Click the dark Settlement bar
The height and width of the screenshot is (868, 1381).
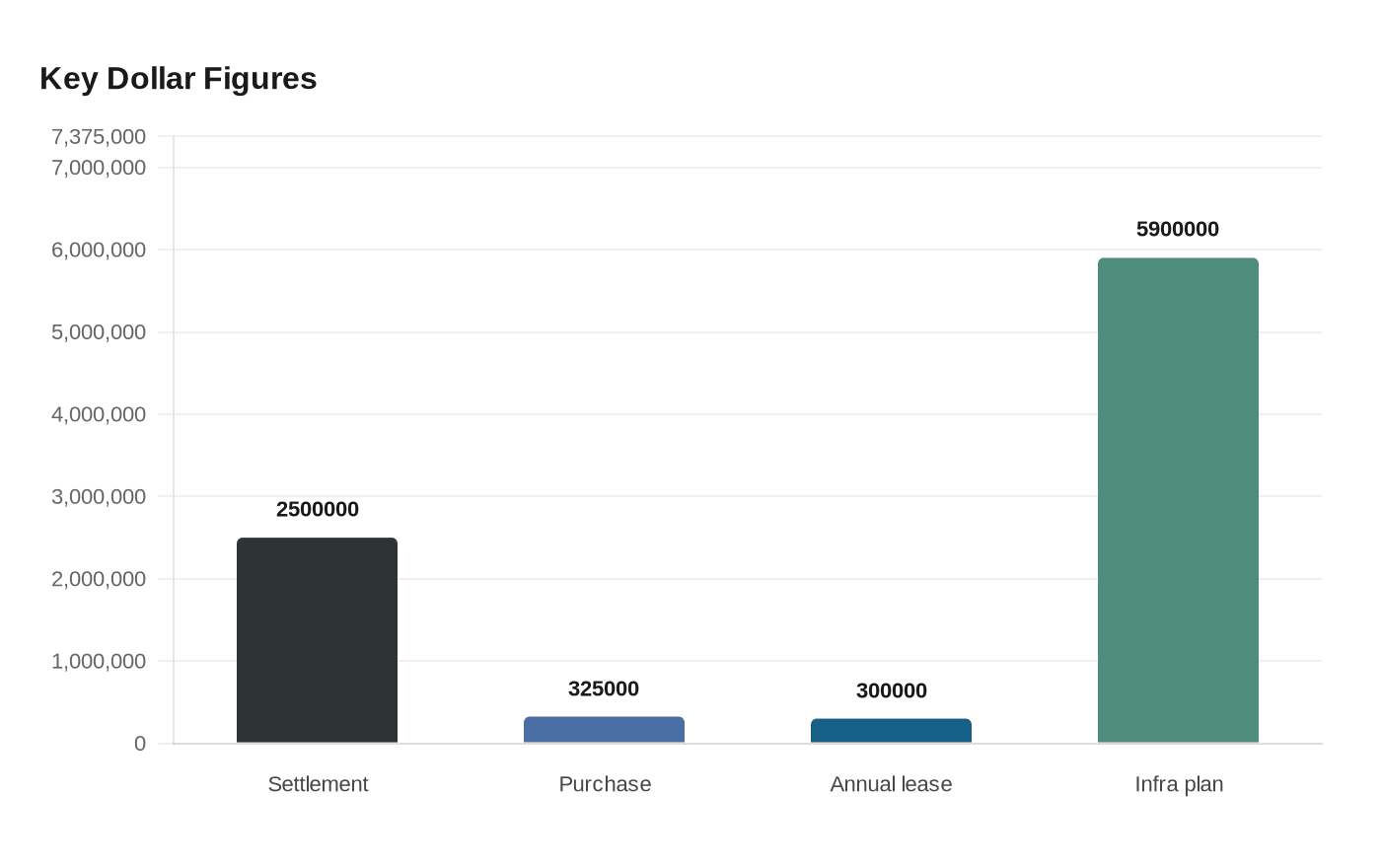click(x=317, y=640)
